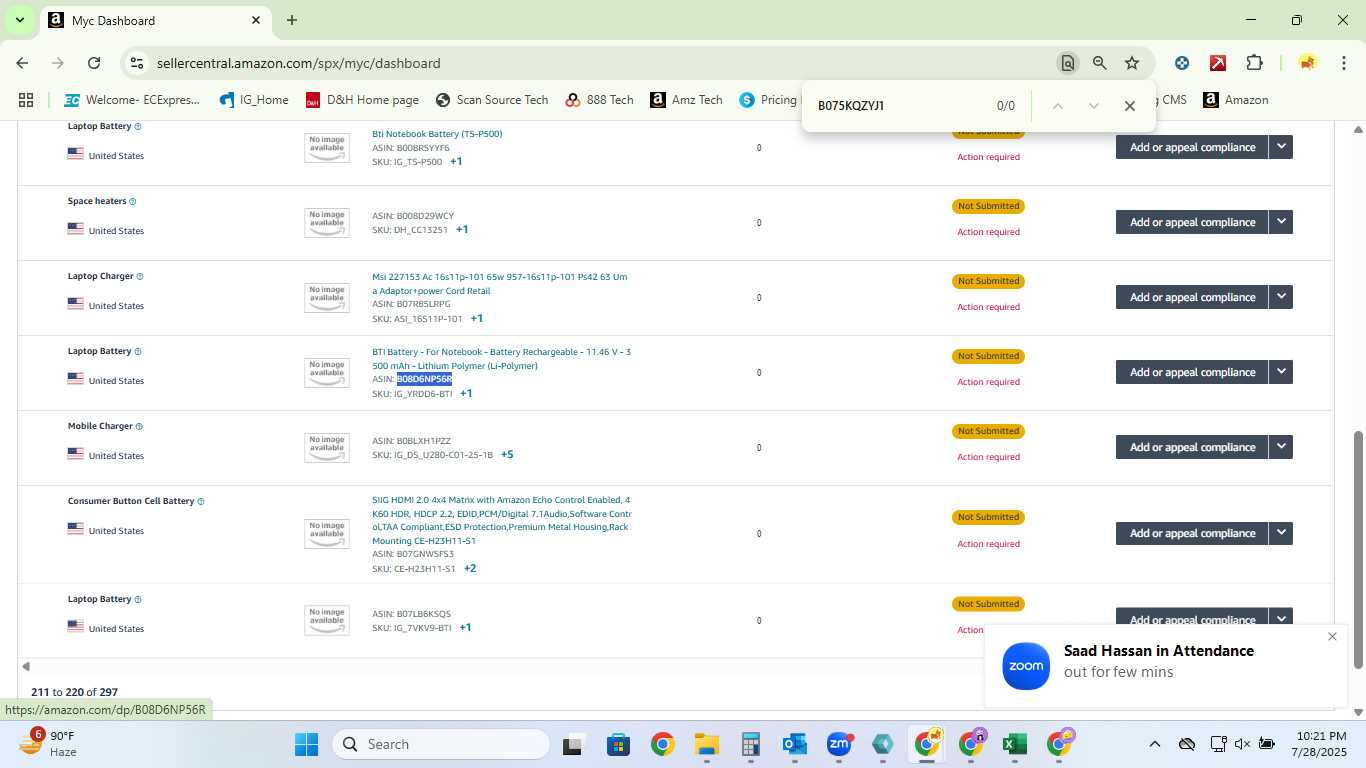
Task: Reload the Seller Central page
Action: pos(94,63)
